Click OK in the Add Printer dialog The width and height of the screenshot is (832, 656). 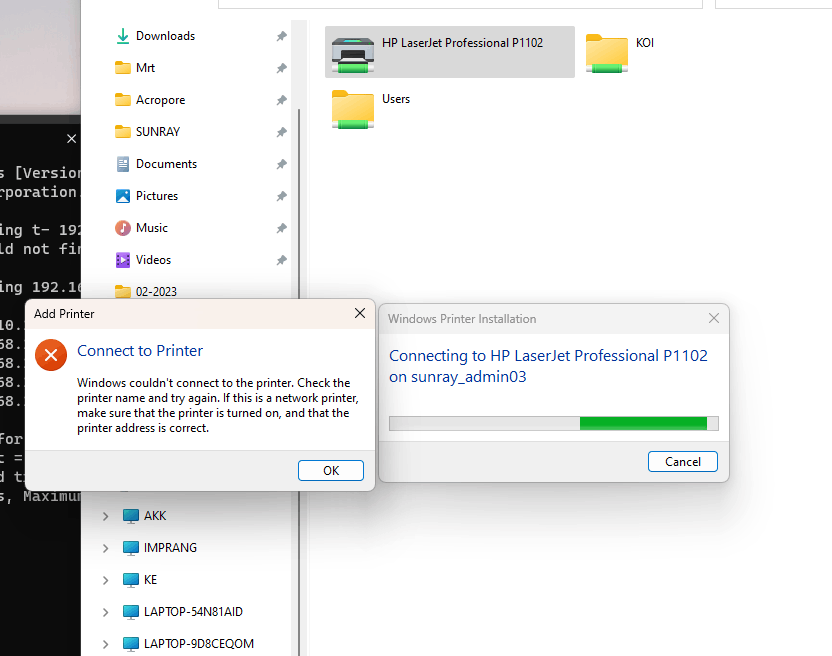click(331, 470)
